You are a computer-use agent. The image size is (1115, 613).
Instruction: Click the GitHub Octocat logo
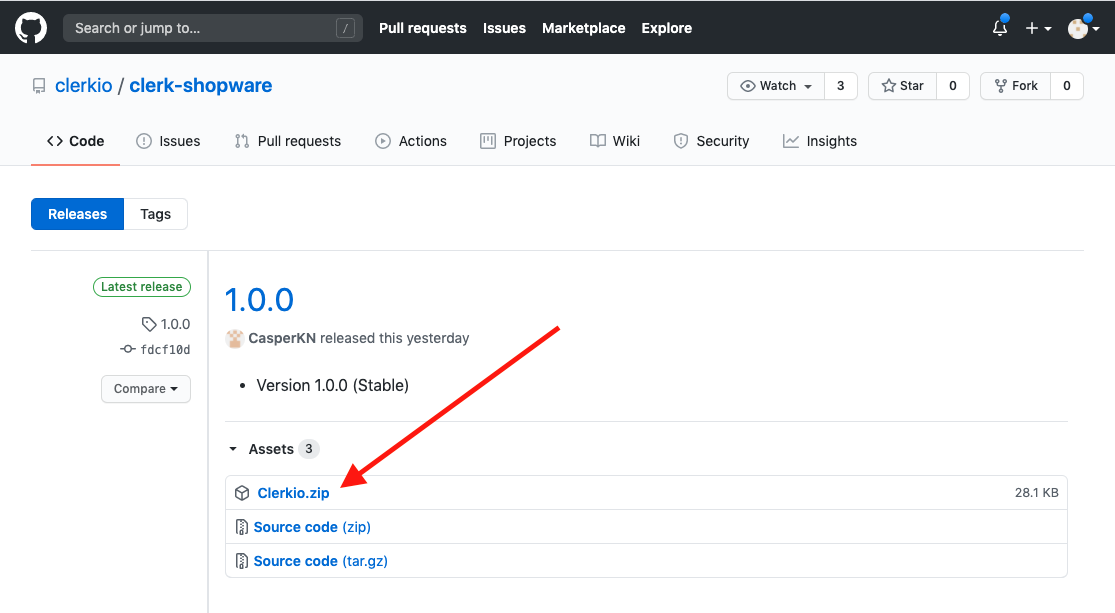pyautogui.click(x=31, y=28)
